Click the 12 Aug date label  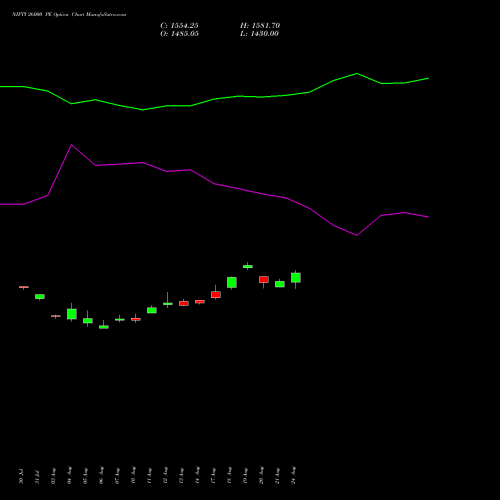coord(165,476)
